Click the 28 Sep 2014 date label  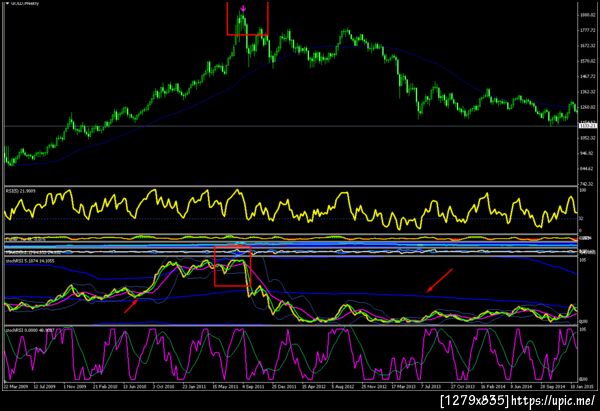pos(553,387)
